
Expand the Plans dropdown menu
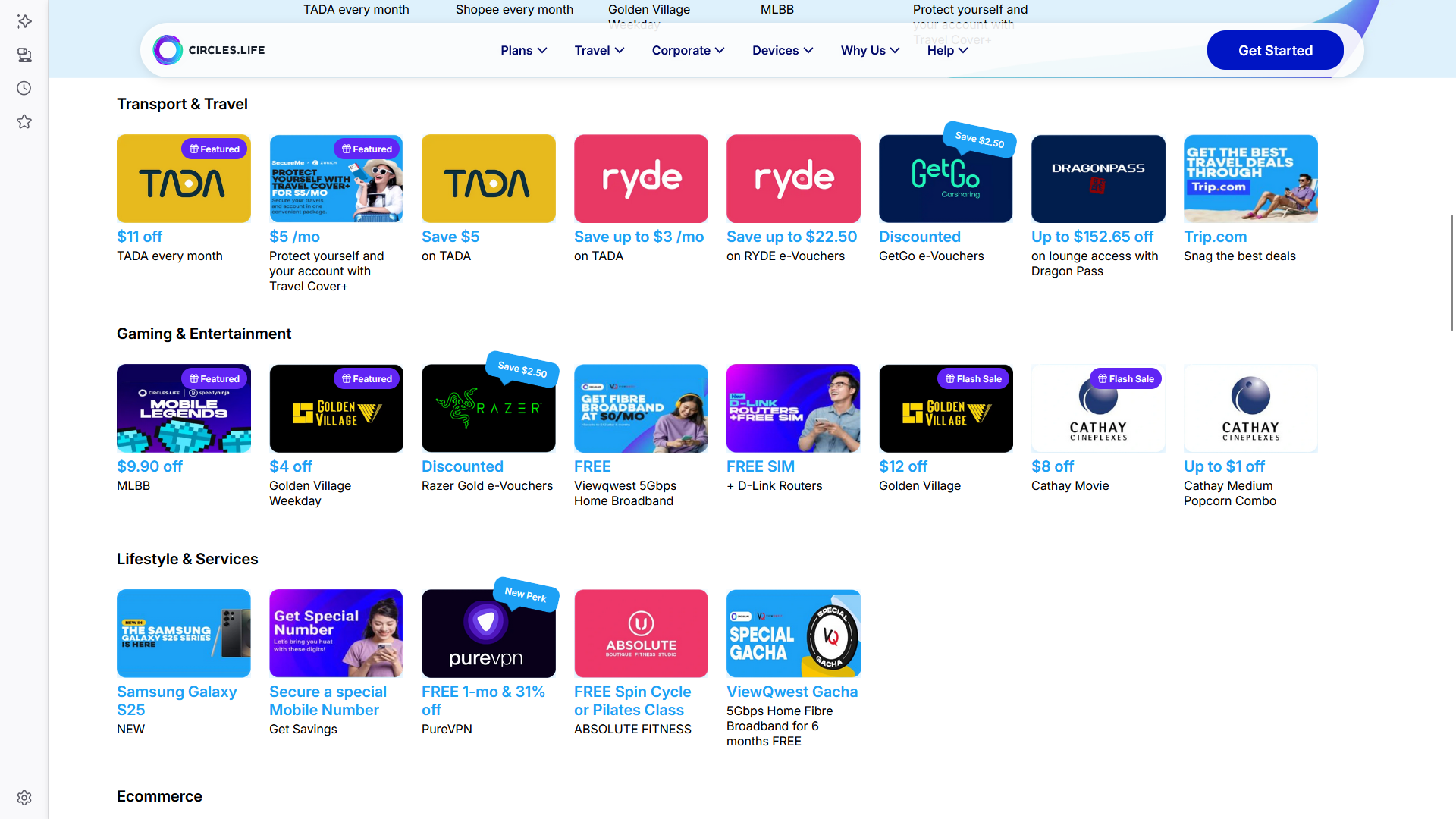(524, 50)
